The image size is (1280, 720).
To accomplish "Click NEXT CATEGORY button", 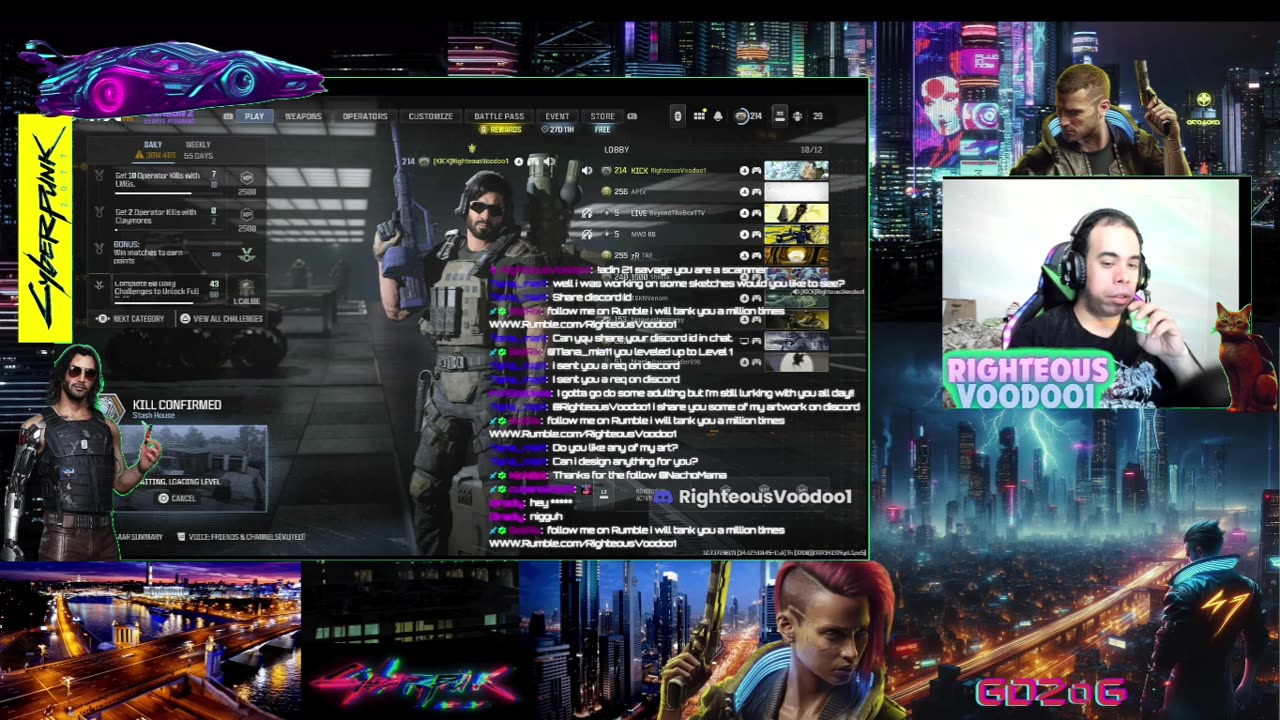I will 131,319.
